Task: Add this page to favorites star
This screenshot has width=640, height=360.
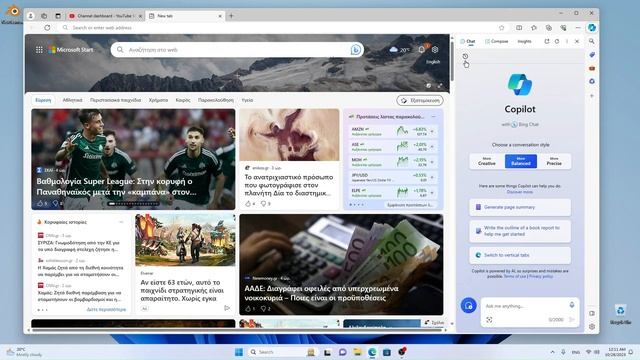Action: point(502,28)
